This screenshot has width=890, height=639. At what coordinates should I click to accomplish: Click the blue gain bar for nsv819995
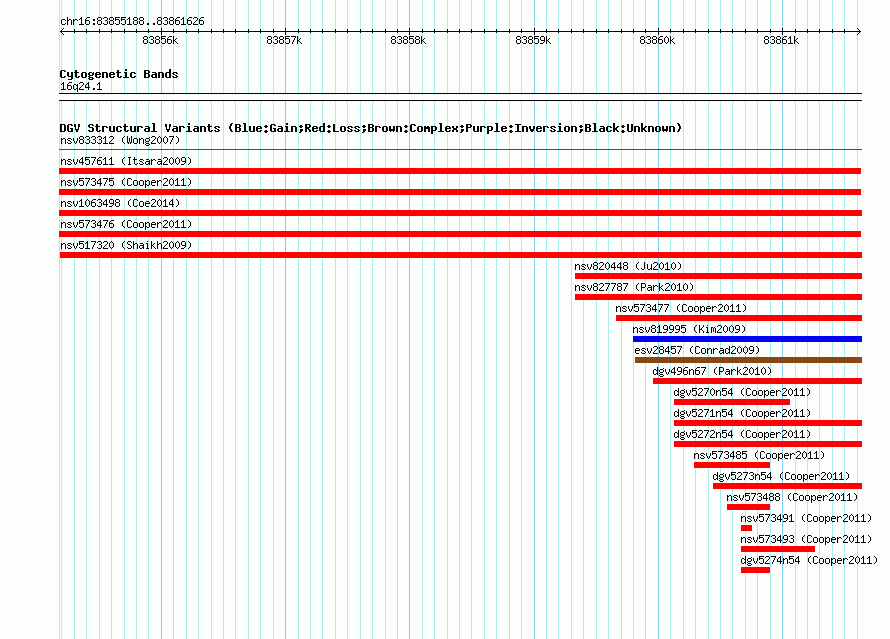747,339
